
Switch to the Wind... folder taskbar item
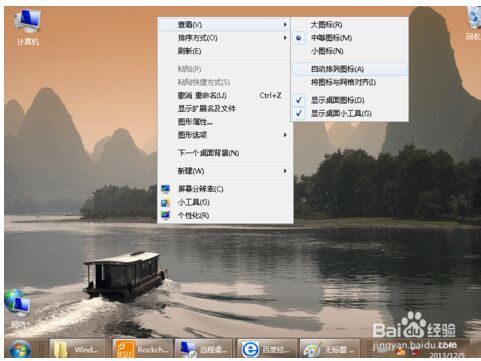point(77,349)
